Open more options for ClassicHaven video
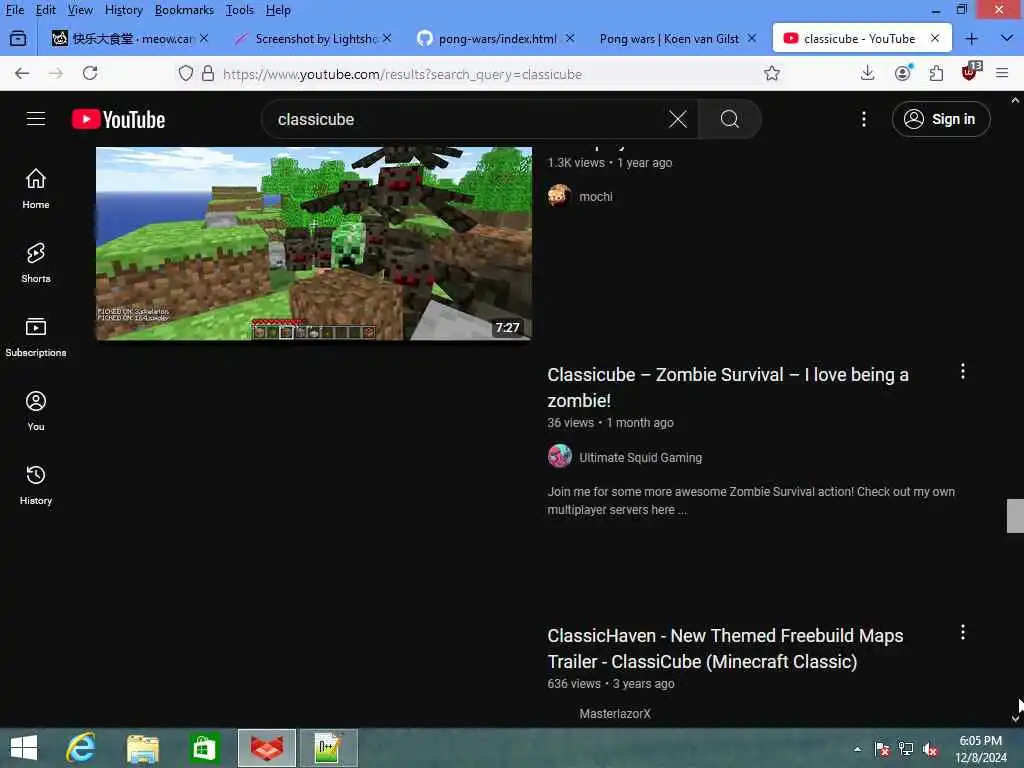 [962, 632]
